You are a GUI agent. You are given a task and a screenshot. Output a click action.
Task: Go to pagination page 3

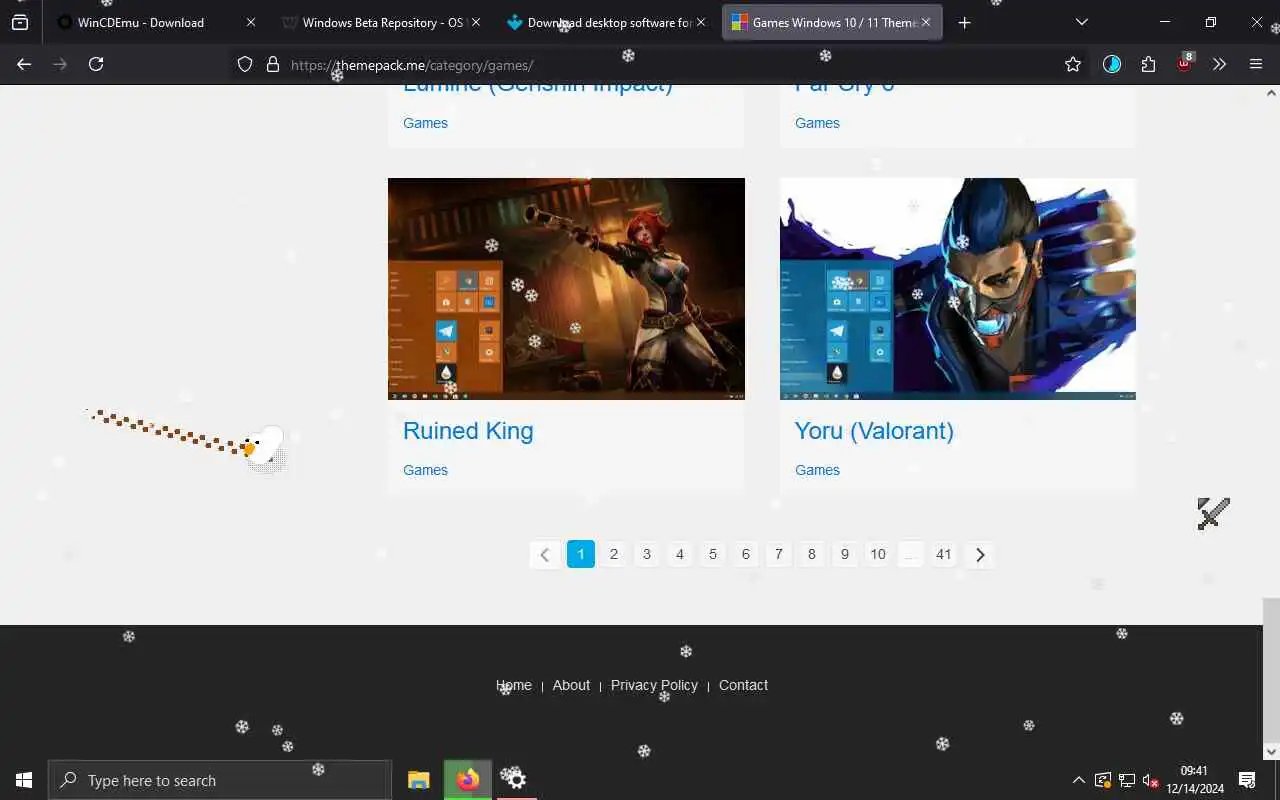[x=647, y=554]
